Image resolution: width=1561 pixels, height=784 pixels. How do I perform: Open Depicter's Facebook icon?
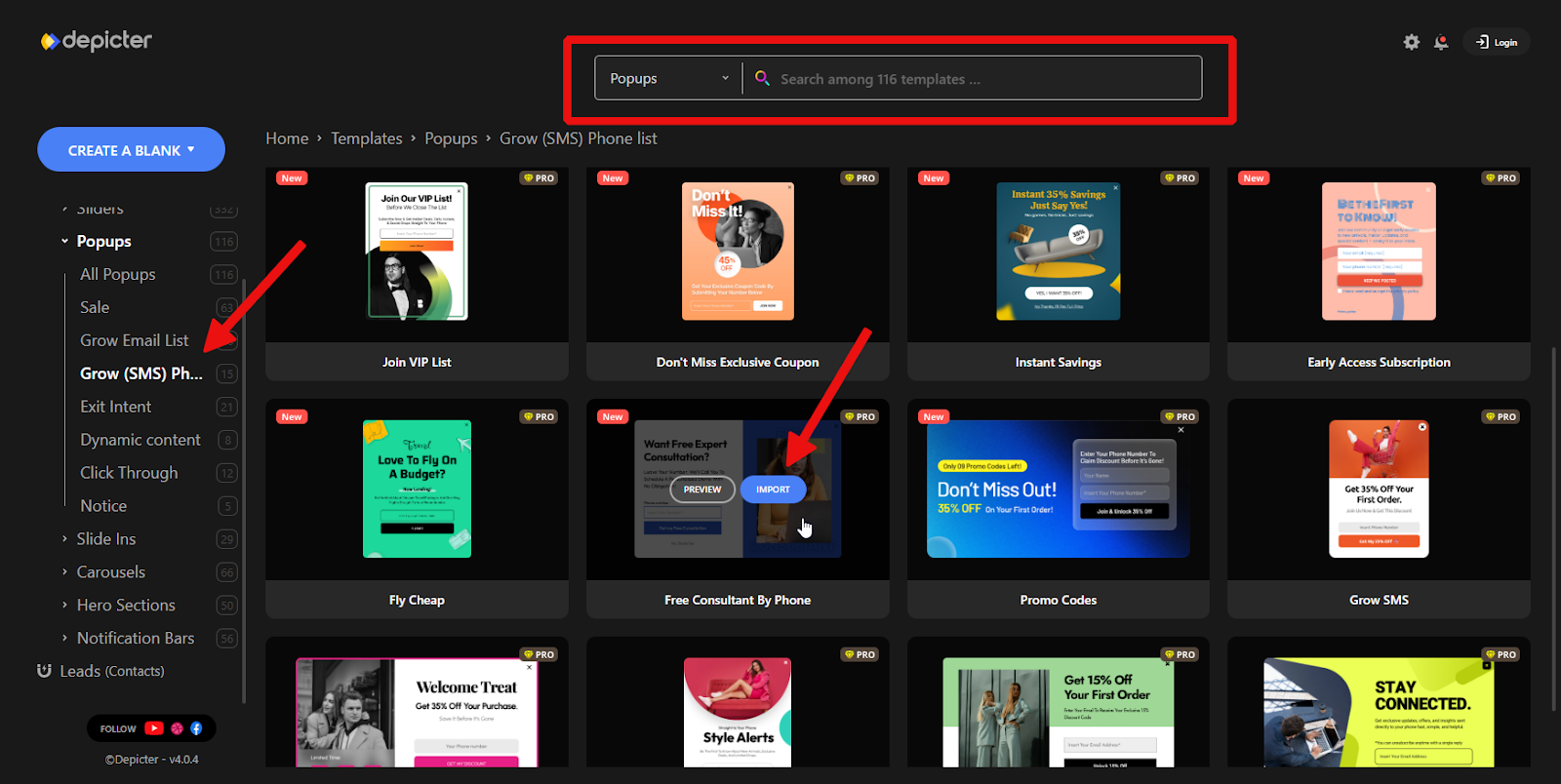[x=196, y=728]
